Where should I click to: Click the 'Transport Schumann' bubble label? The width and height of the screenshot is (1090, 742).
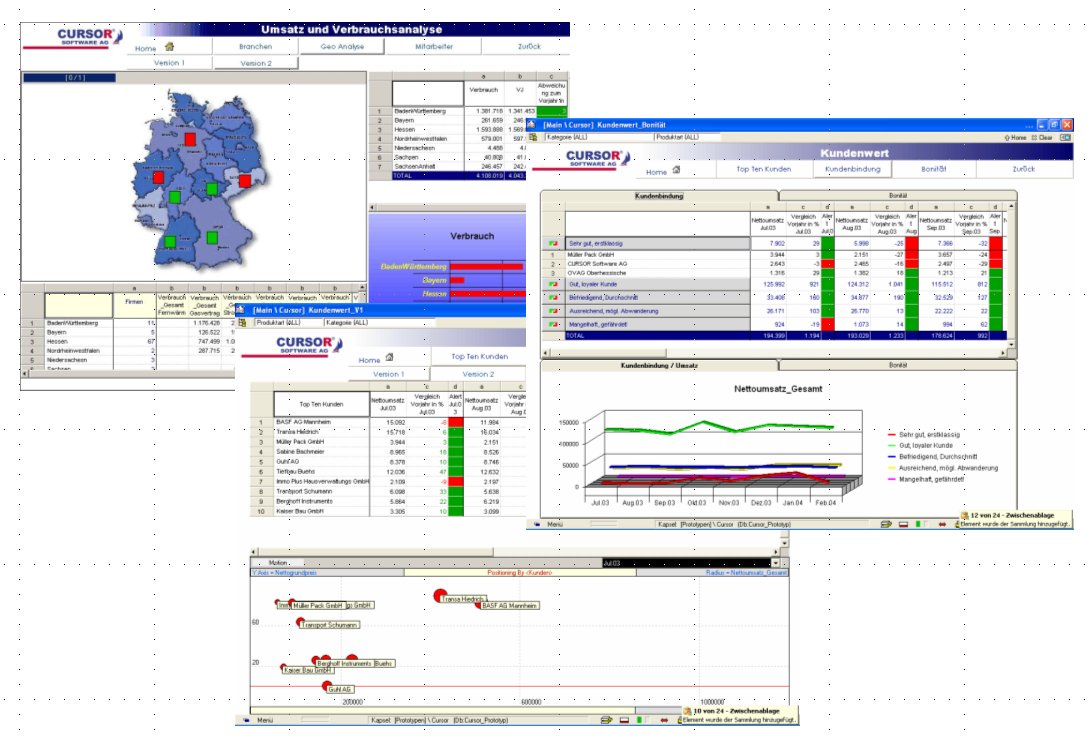coord(329,625)
